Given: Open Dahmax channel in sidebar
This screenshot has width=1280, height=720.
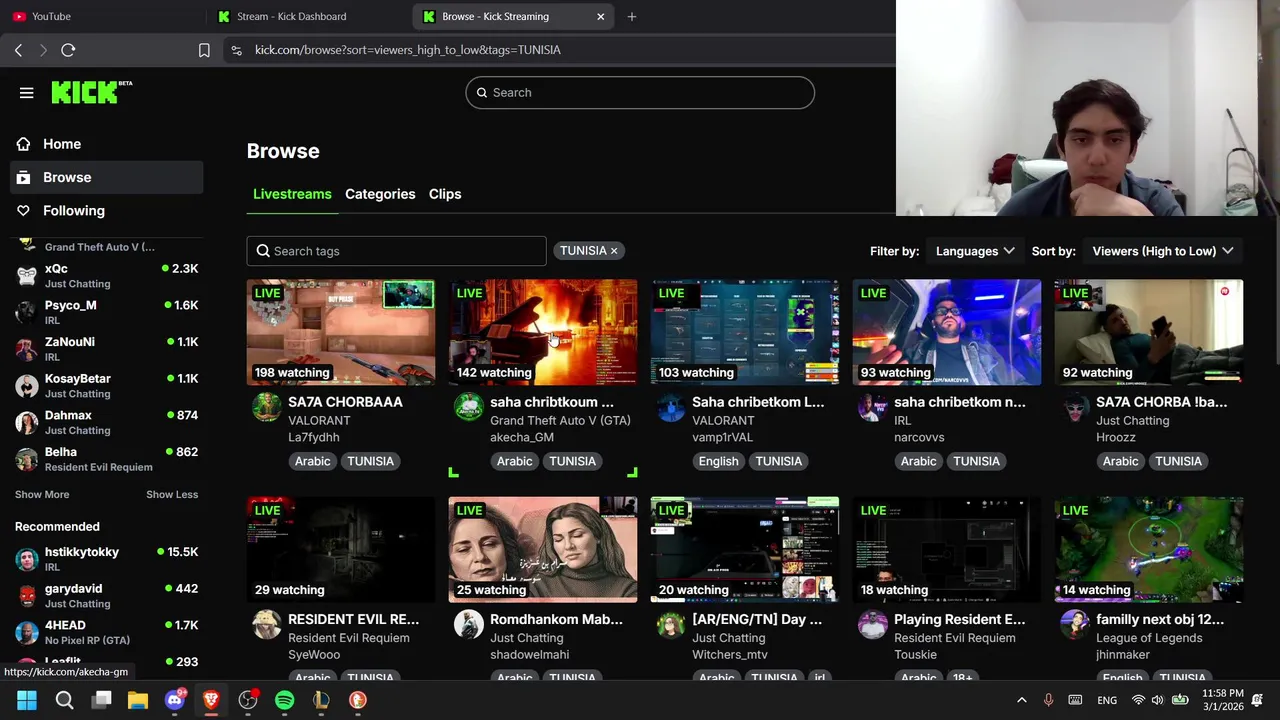Looking at the screenshot, I should 106,422.
